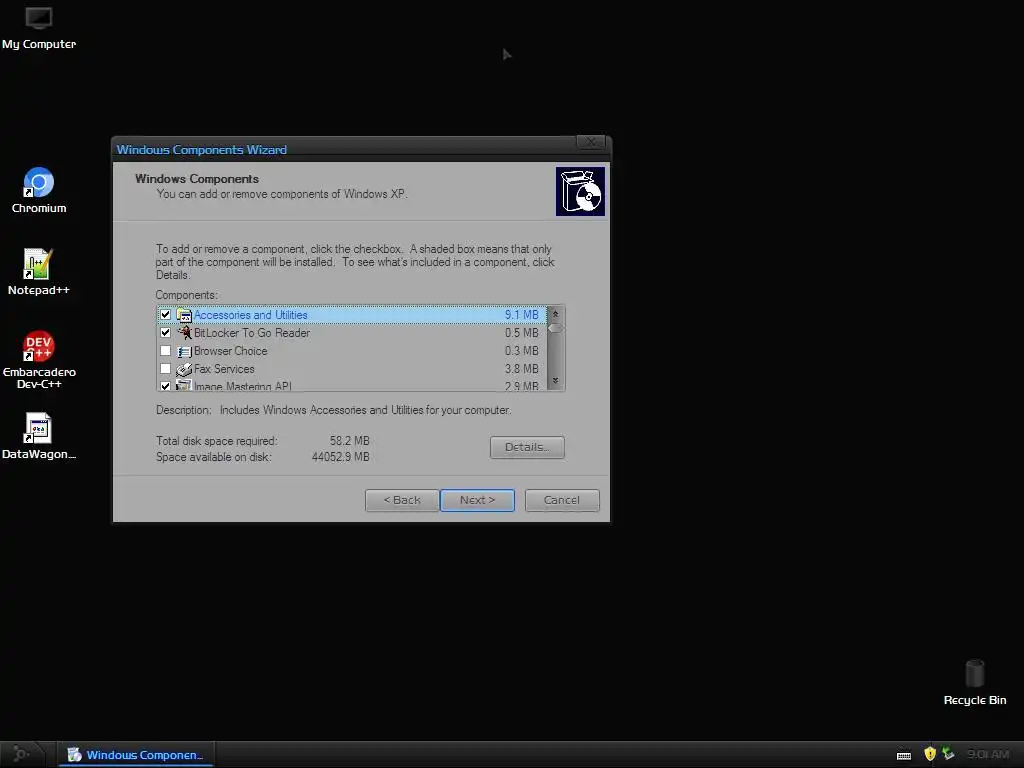Viewport: 1024px width, 768px height.
Task: Enable the Browser Choice checkbox
Action: coord(165,351)
